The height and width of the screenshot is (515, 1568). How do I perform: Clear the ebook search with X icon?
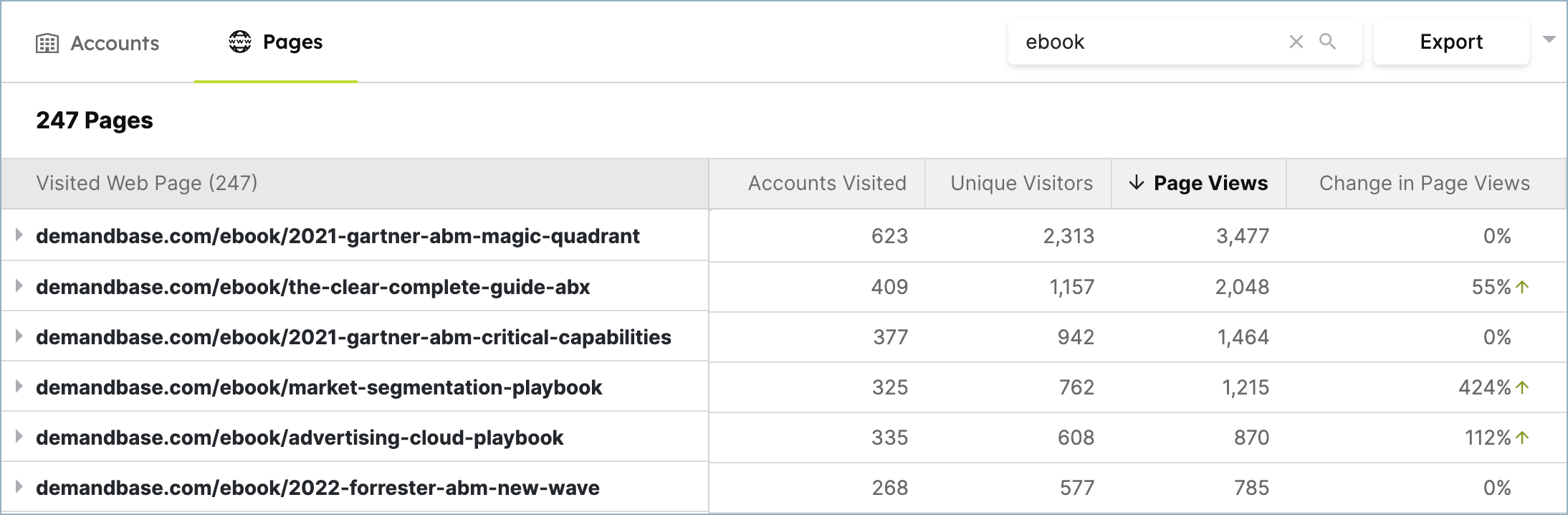(1296, 42)
